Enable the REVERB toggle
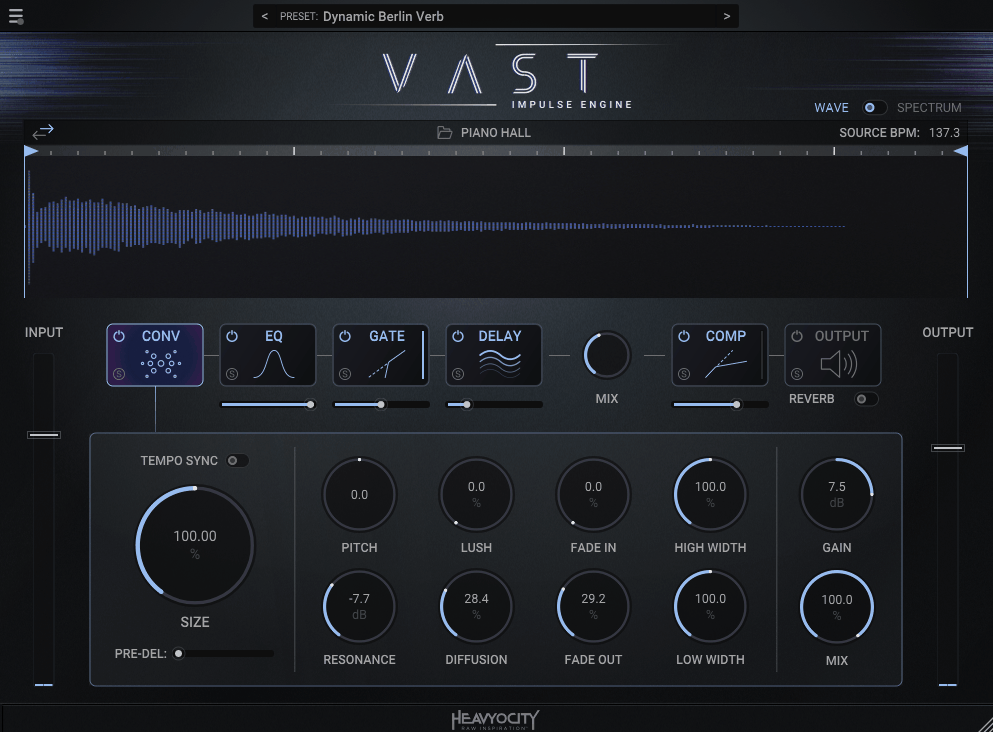 (866, 399)
